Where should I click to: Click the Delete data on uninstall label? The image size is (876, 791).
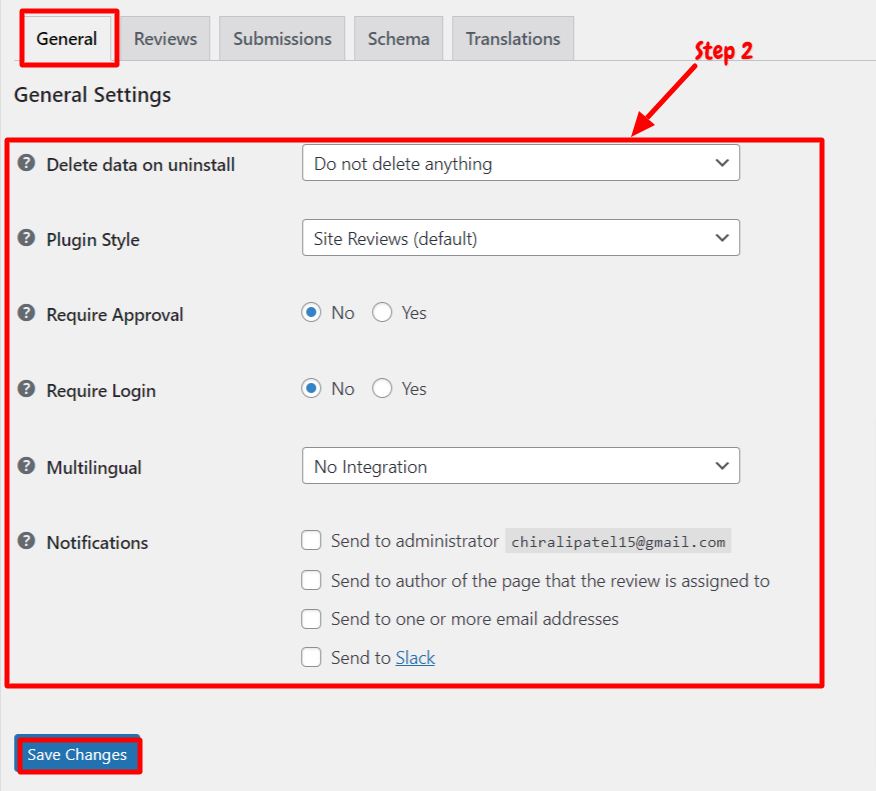pos(141,165)
